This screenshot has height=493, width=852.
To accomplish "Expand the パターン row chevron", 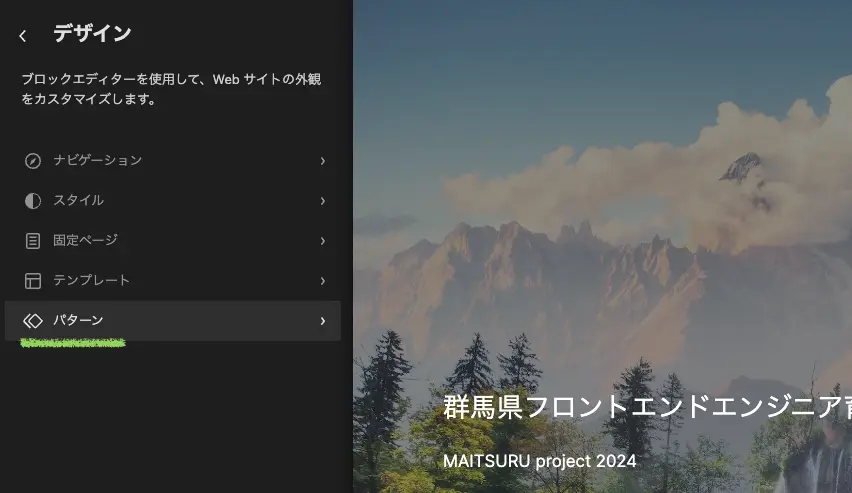I will (322, 321).
